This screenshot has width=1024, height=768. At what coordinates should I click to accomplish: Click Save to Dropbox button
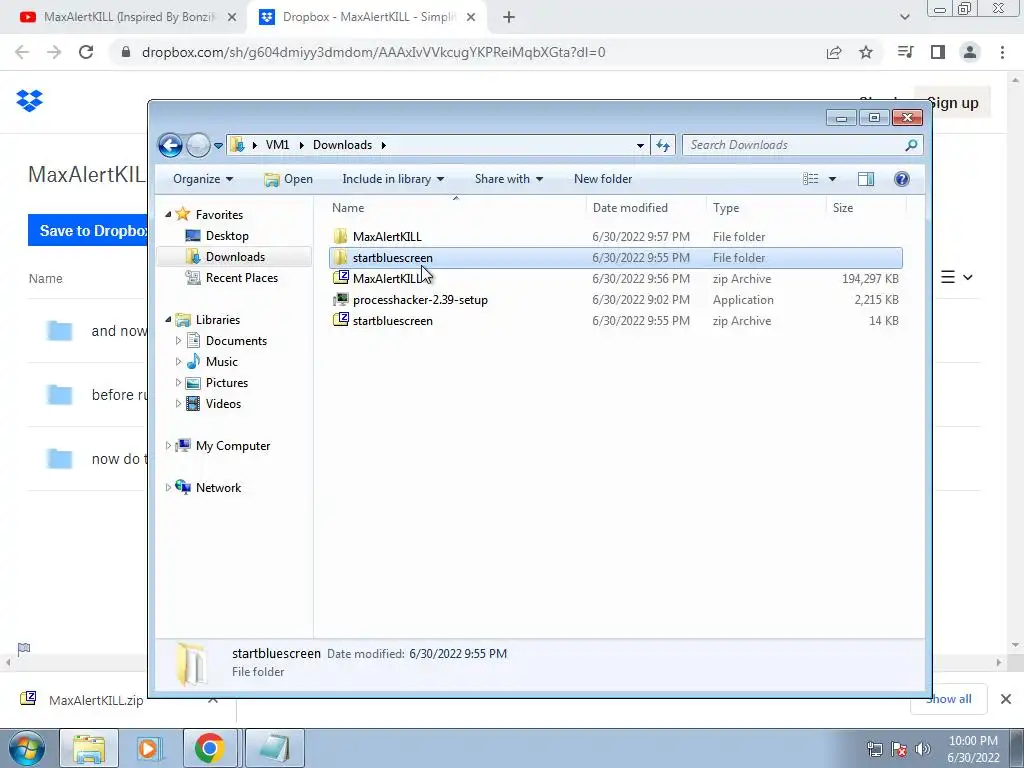click(88, 231)
